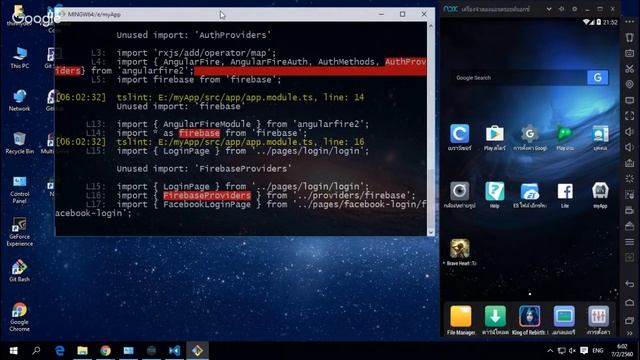Open Control Panel desktop icon
The width and height of the screenshot is (640, 360).
[x=20, y=190]
